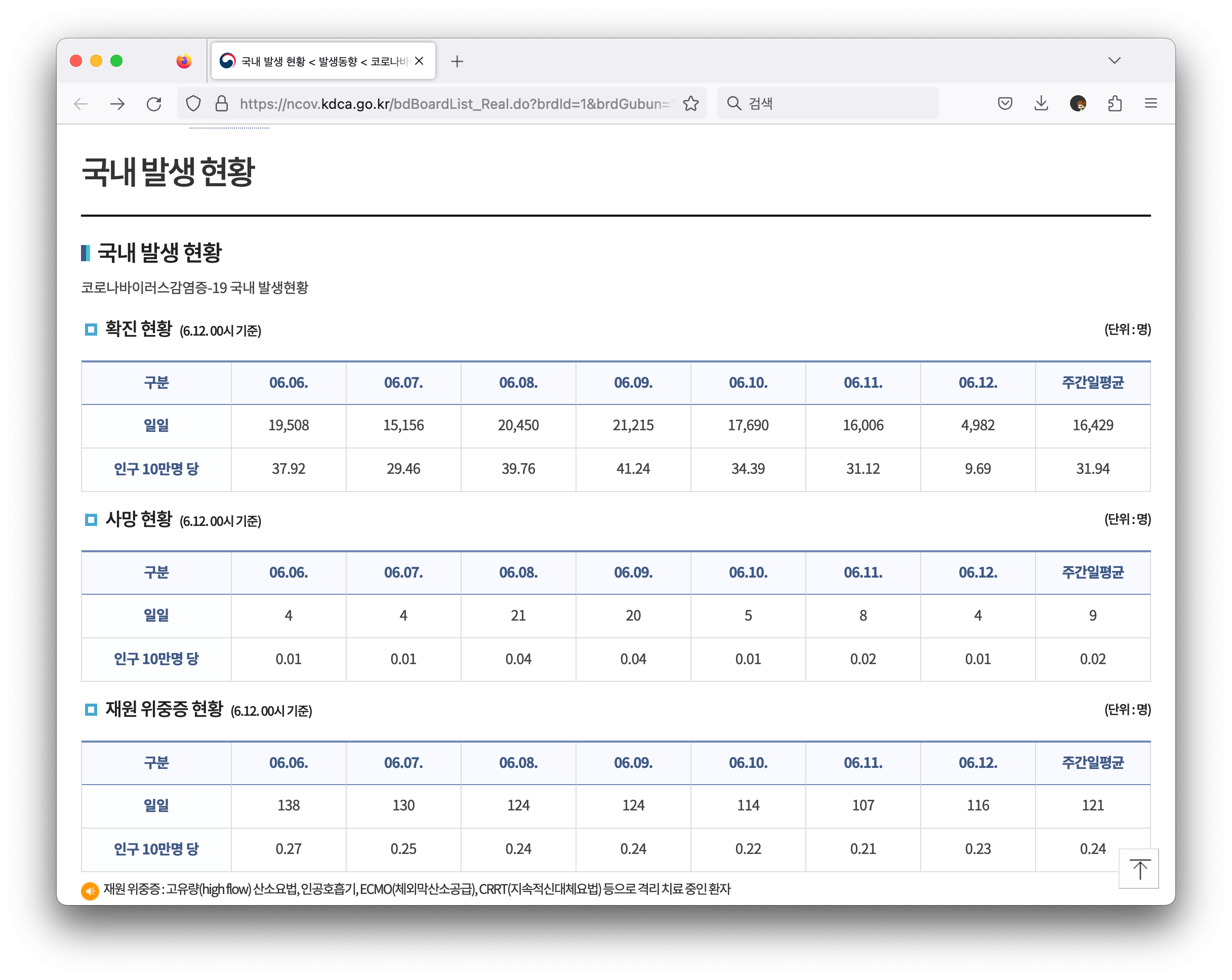Screen dimensions: 1232x980
Task: Reload the current page
Action: (x=154, y=103)
